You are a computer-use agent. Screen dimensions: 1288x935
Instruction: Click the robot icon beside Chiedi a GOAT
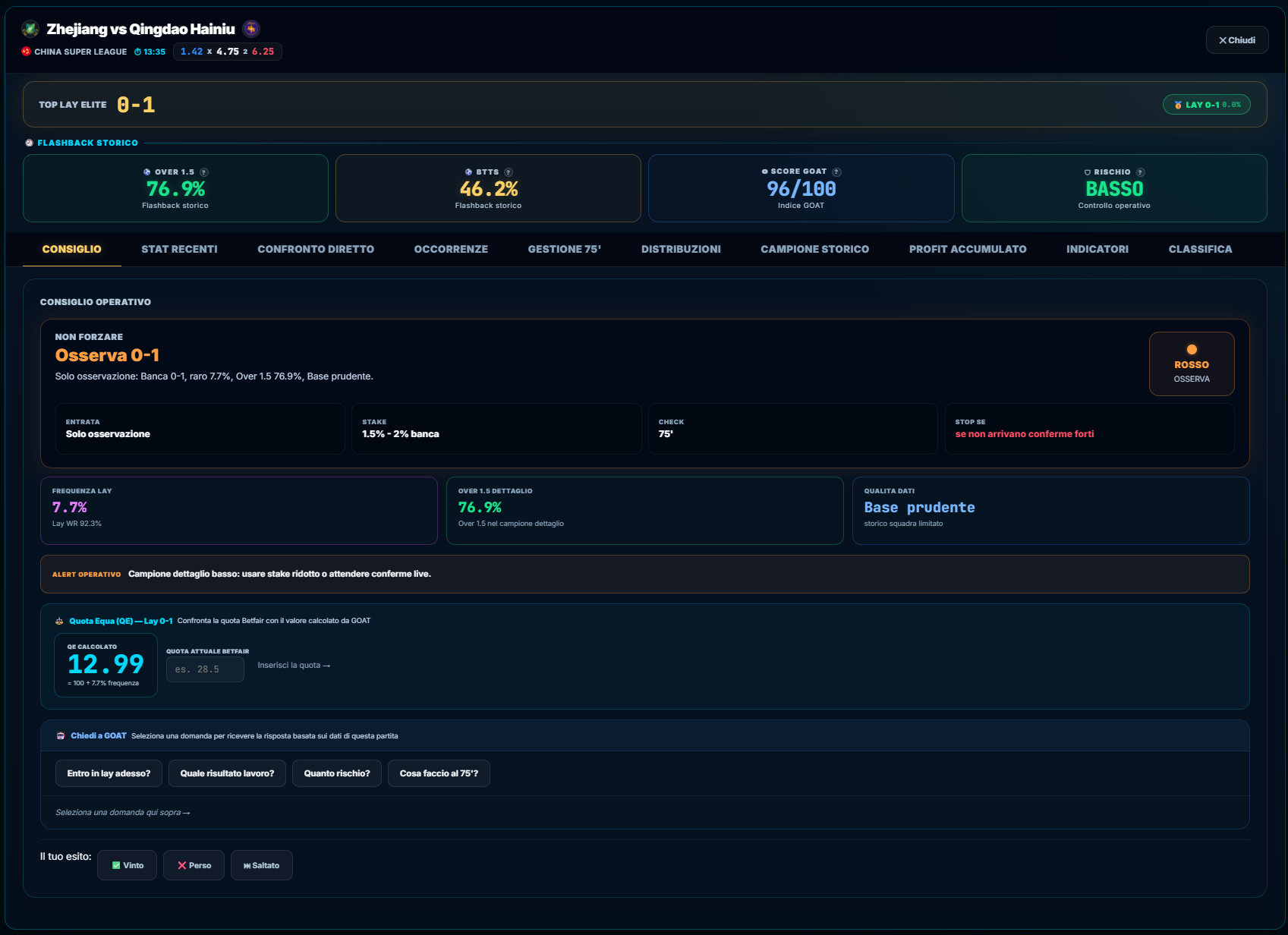[61, 736]
